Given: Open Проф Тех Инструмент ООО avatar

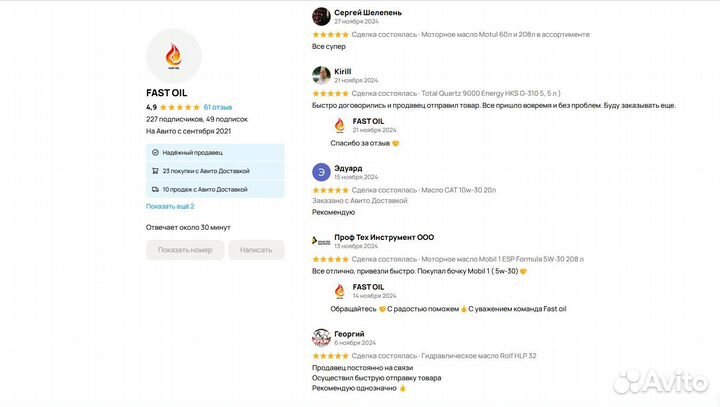Looking at the screenshot, I should 321,241.
